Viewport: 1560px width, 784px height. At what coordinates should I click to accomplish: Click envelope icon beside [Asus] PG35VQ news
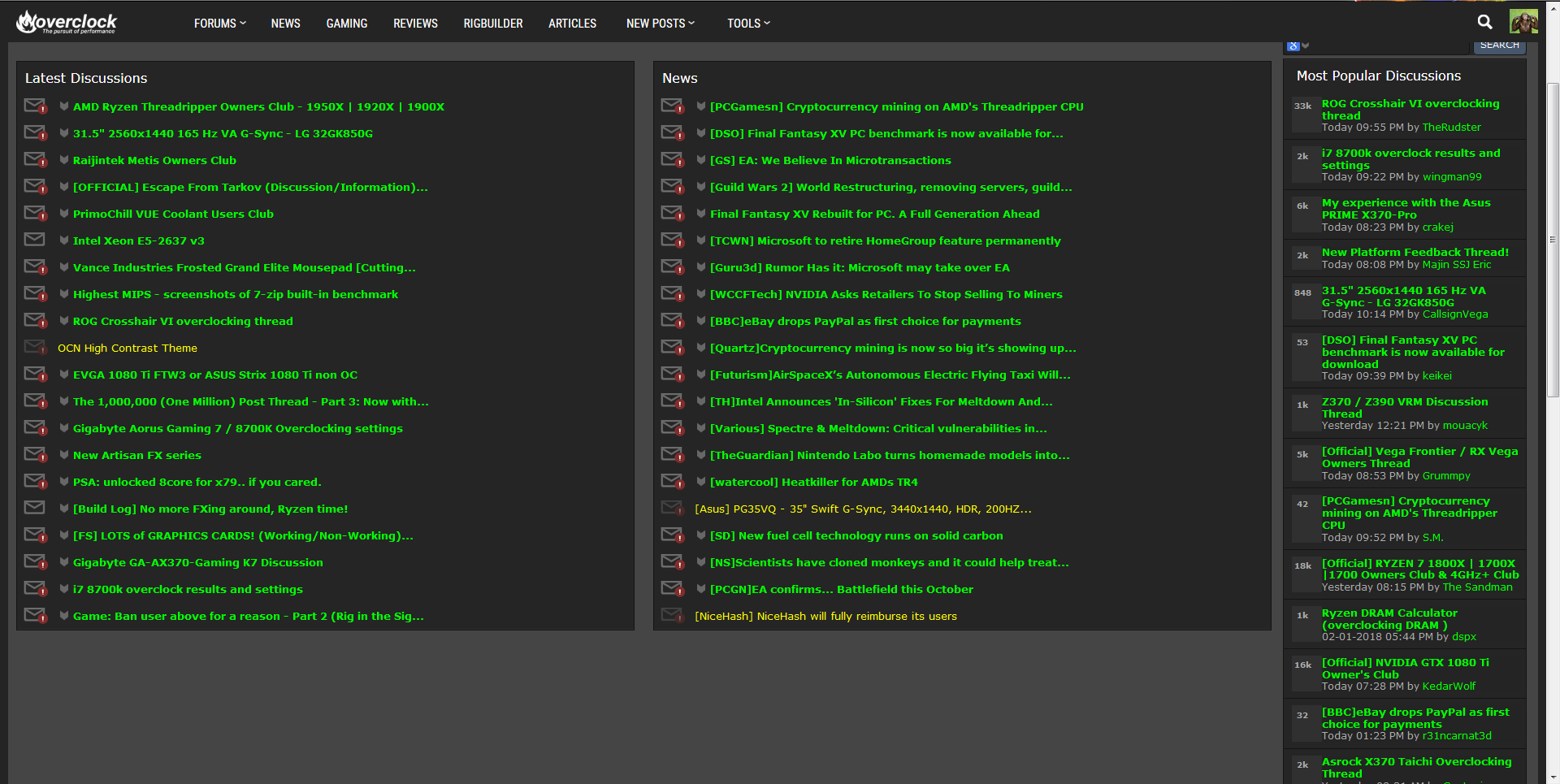point(672,508)
